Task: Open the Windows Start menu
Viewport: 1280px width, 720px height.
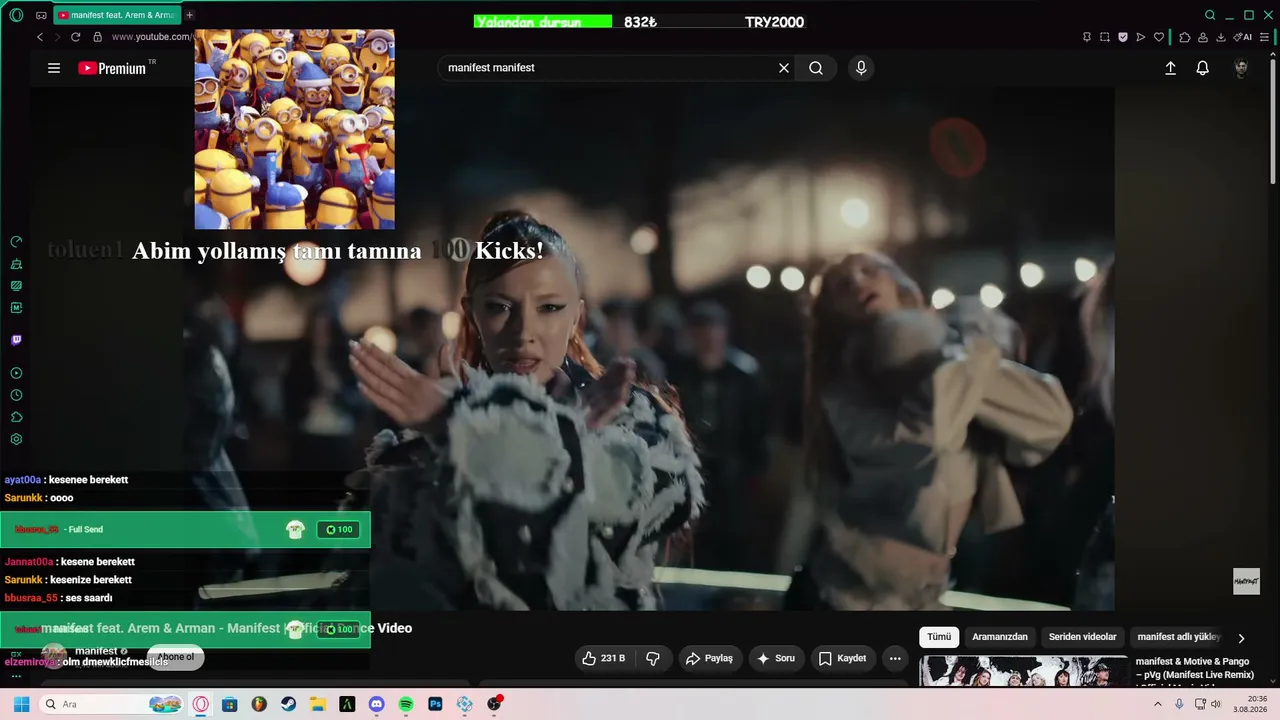Action: pyautogui.click(x=21, y=704)
